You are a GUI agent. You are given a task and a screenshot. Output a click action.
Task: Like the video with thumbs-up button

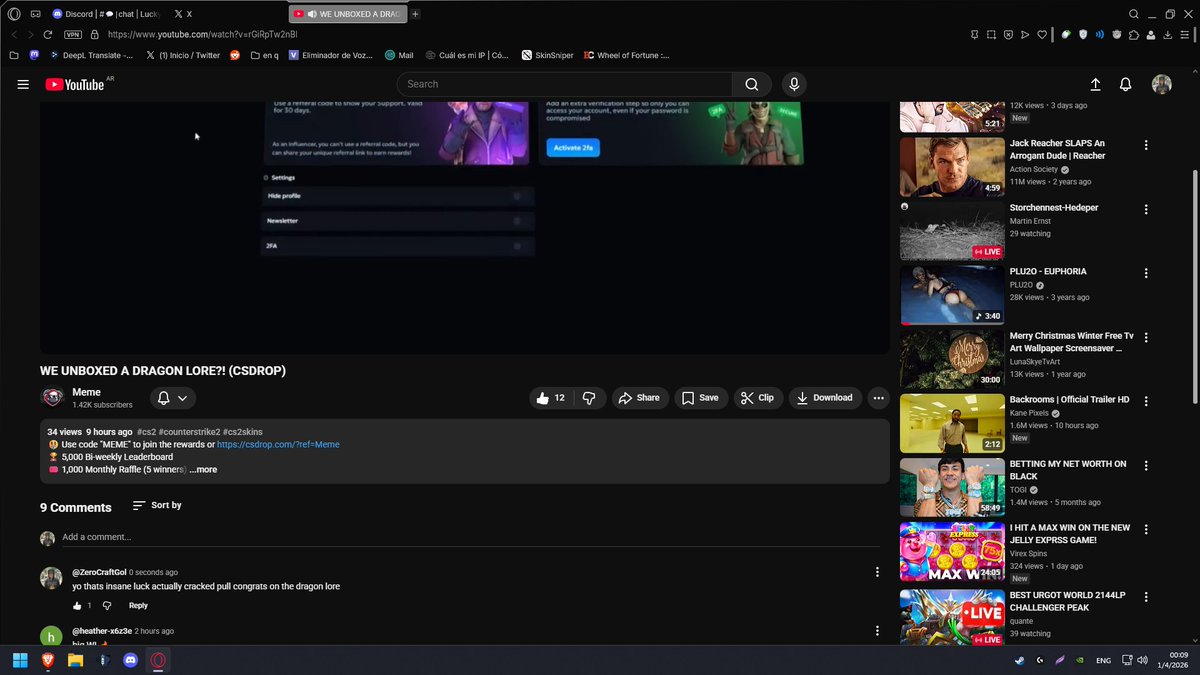coord(551,398)
